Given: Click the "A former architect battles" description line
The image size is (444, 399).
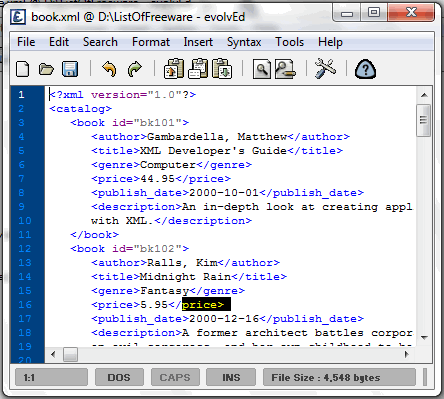Looking at the screenshot, I should (252, 333).
